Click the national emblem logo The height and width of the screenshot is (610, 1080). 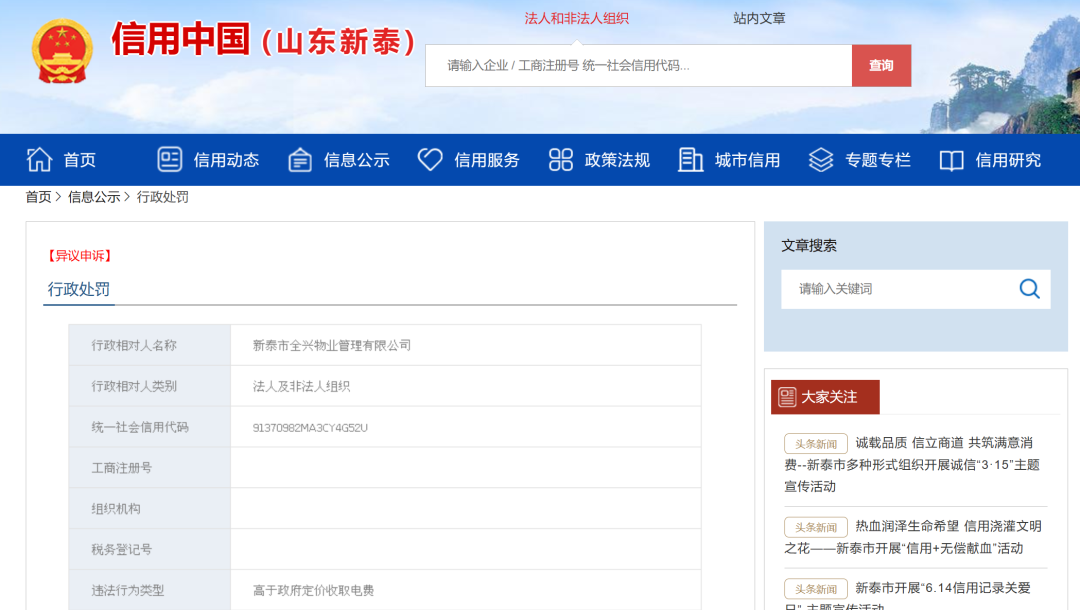[62, 51]
